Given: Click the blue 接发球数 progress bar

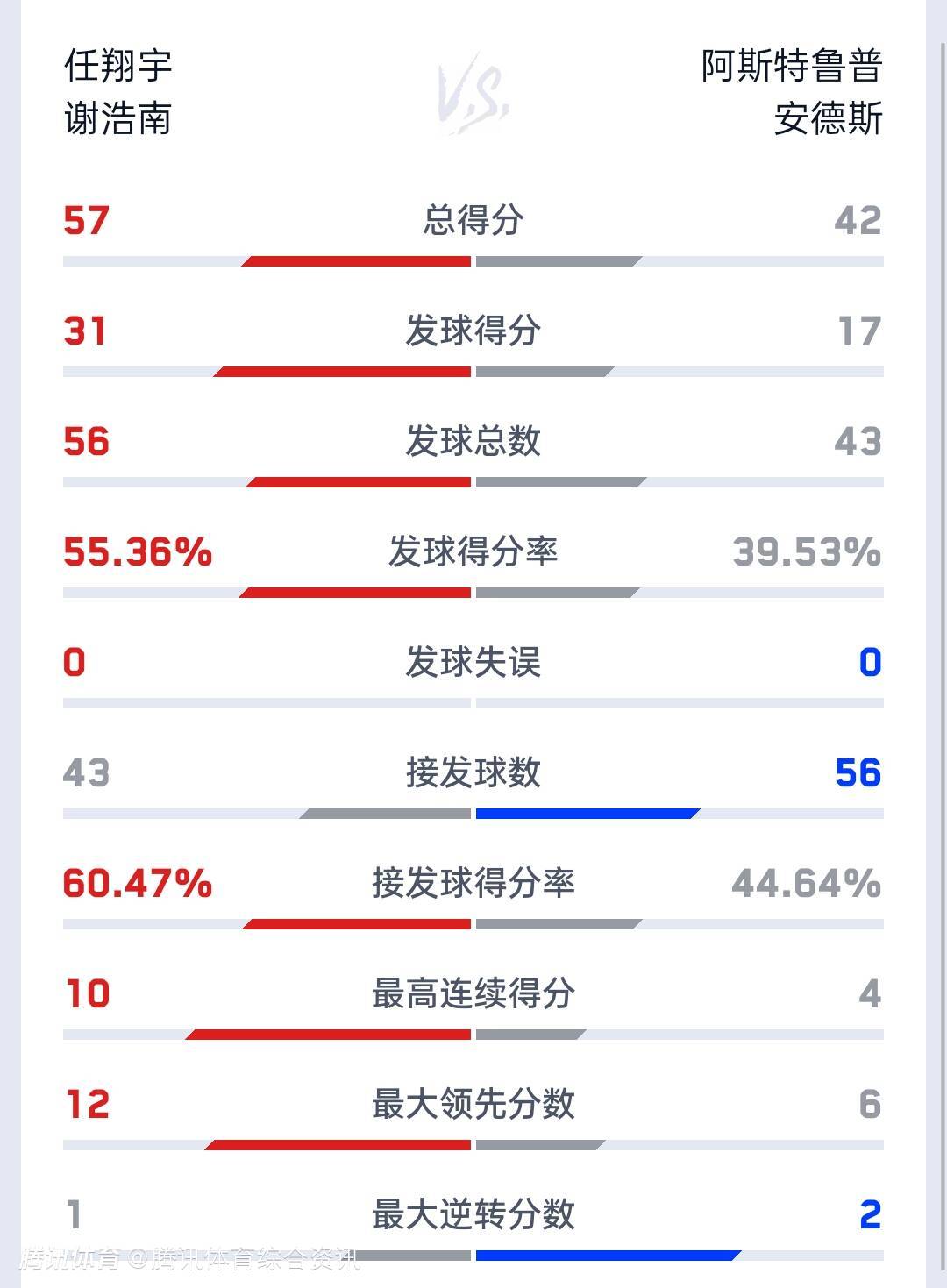Looking at the screenshot, I should click(x=586, y=814).
